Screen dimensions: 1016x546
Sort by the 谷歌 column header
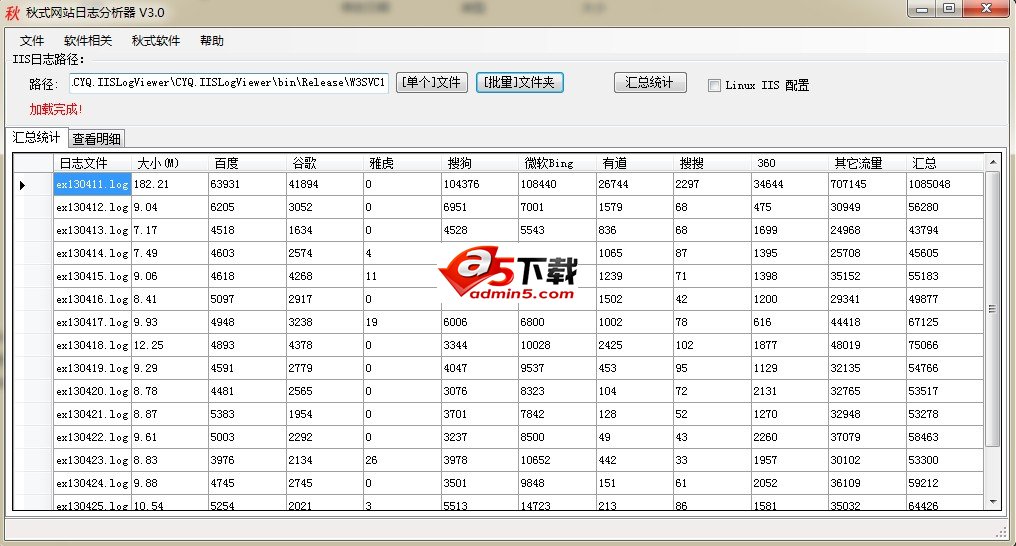[x=325, y=163]
